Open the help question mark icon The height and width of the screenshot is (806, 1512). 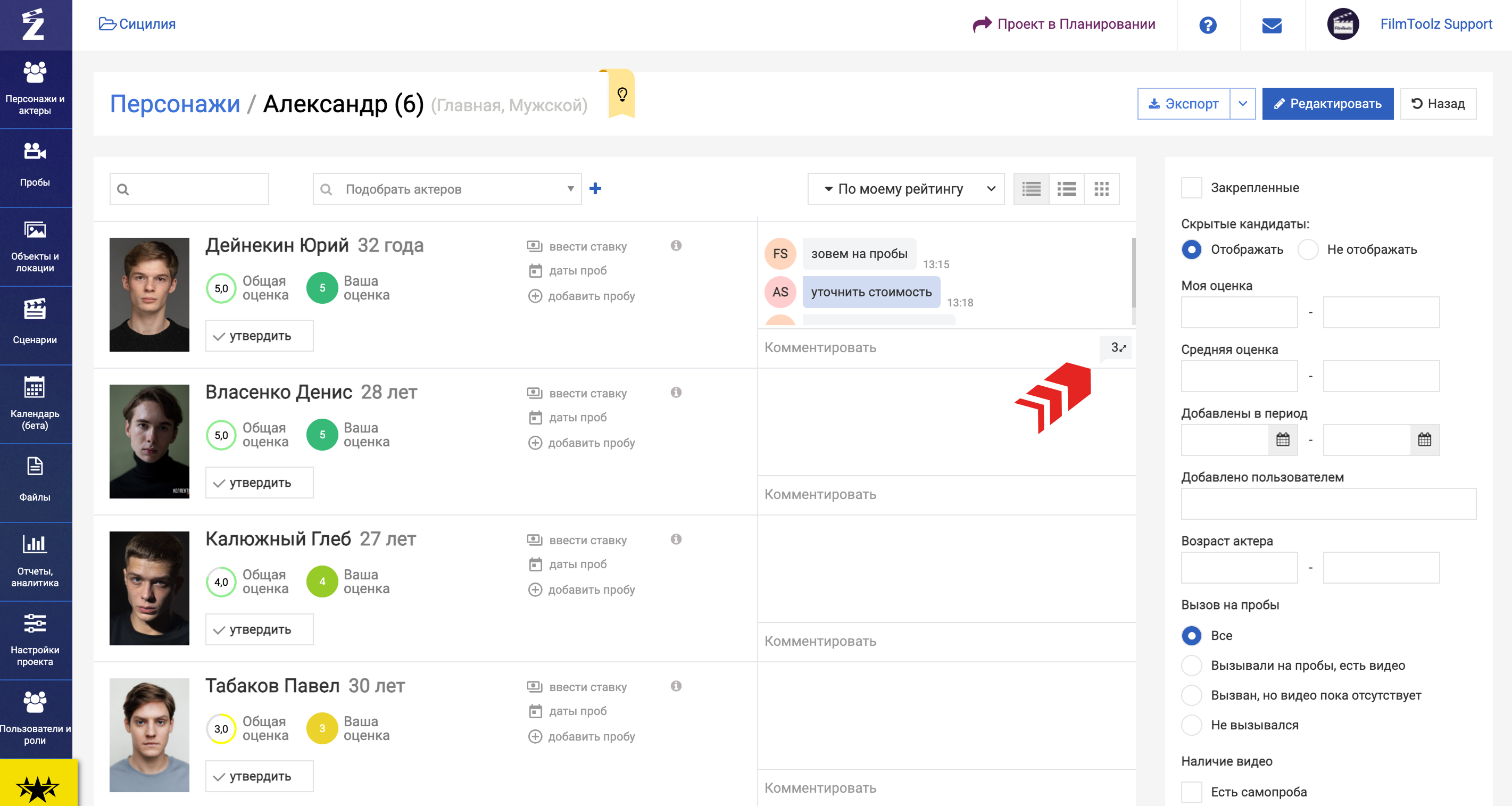(1207, 24)
